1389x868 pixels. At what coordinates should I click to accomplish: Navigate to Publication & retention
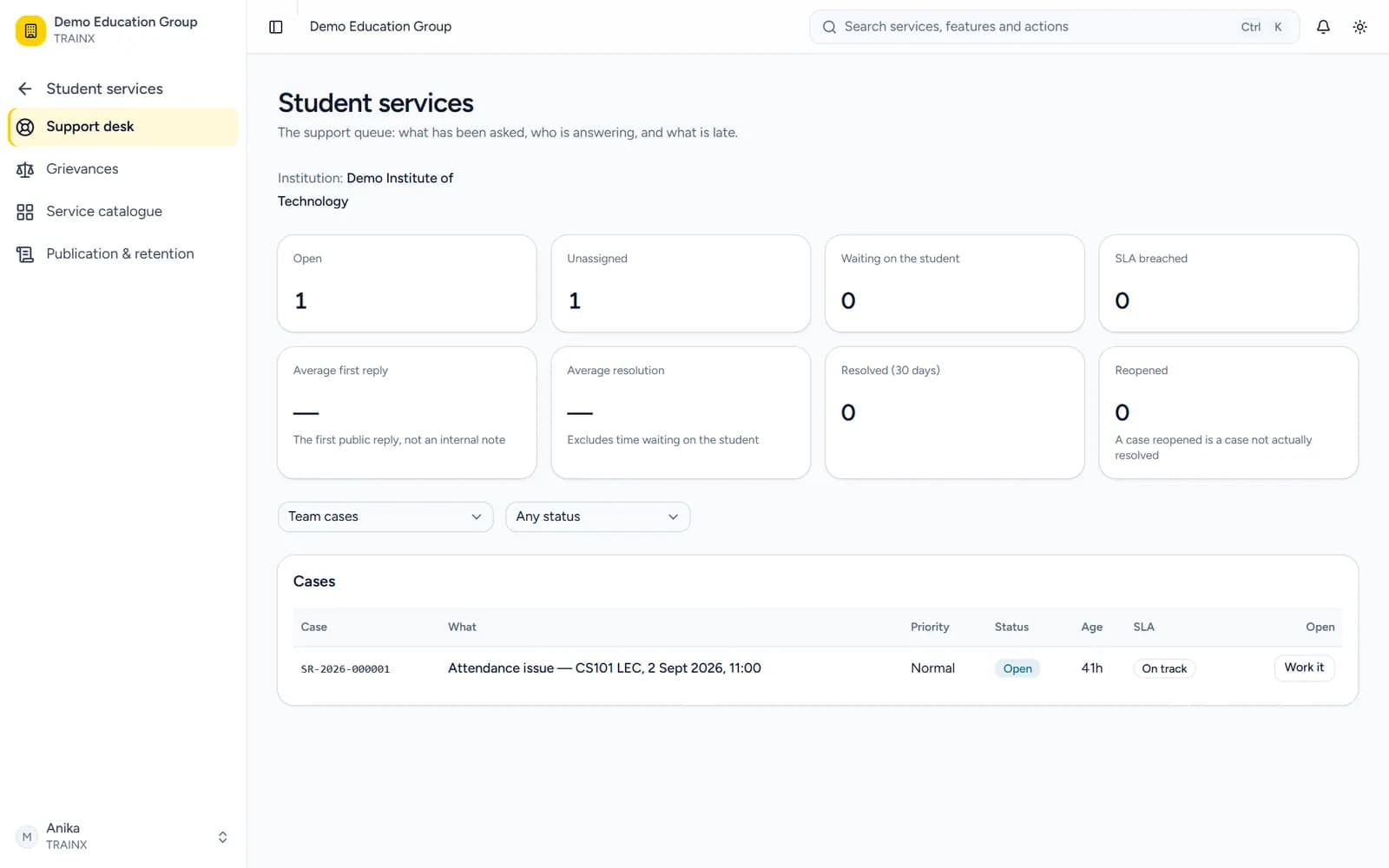123,254
